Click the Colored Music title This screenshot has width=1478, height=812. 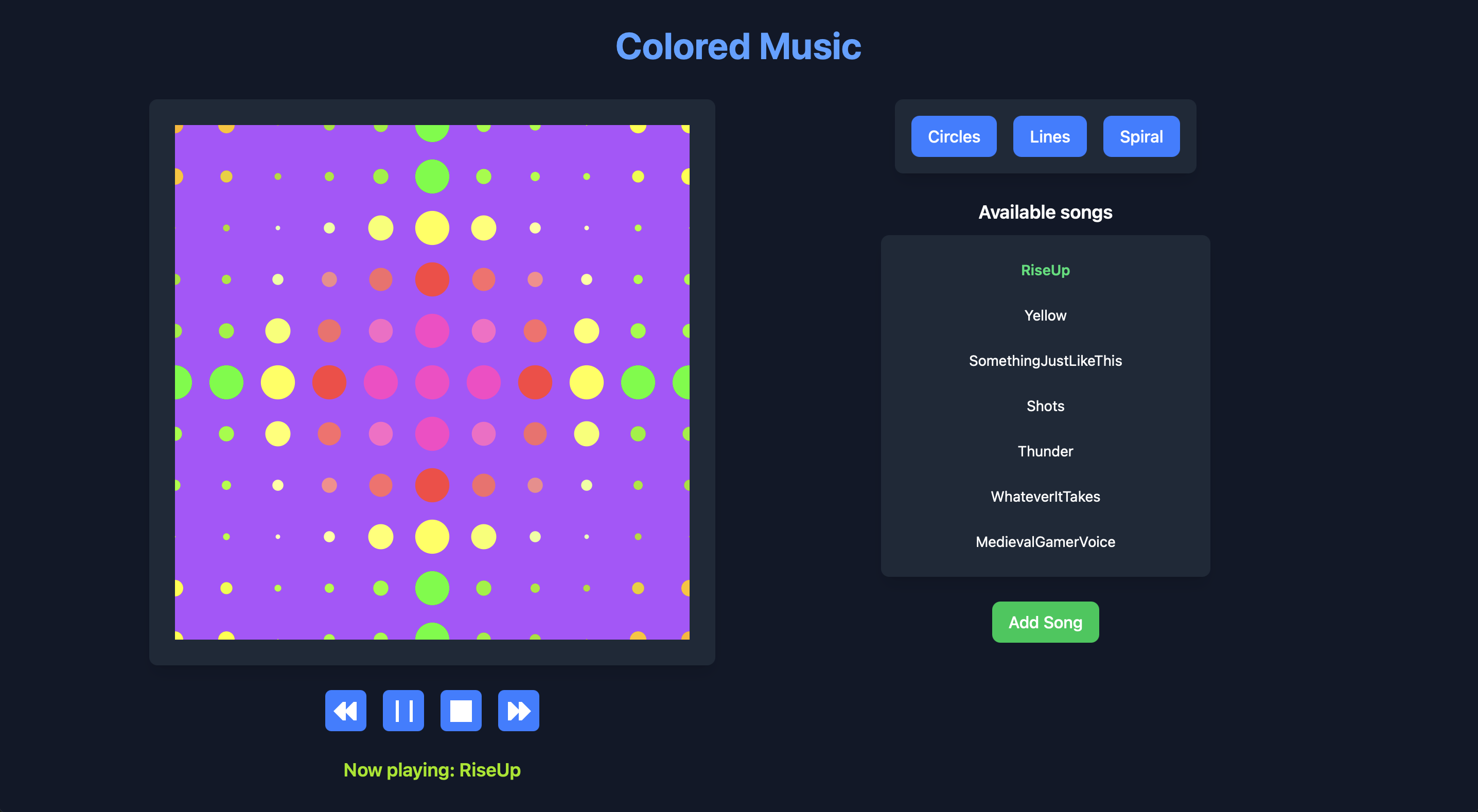738,45
